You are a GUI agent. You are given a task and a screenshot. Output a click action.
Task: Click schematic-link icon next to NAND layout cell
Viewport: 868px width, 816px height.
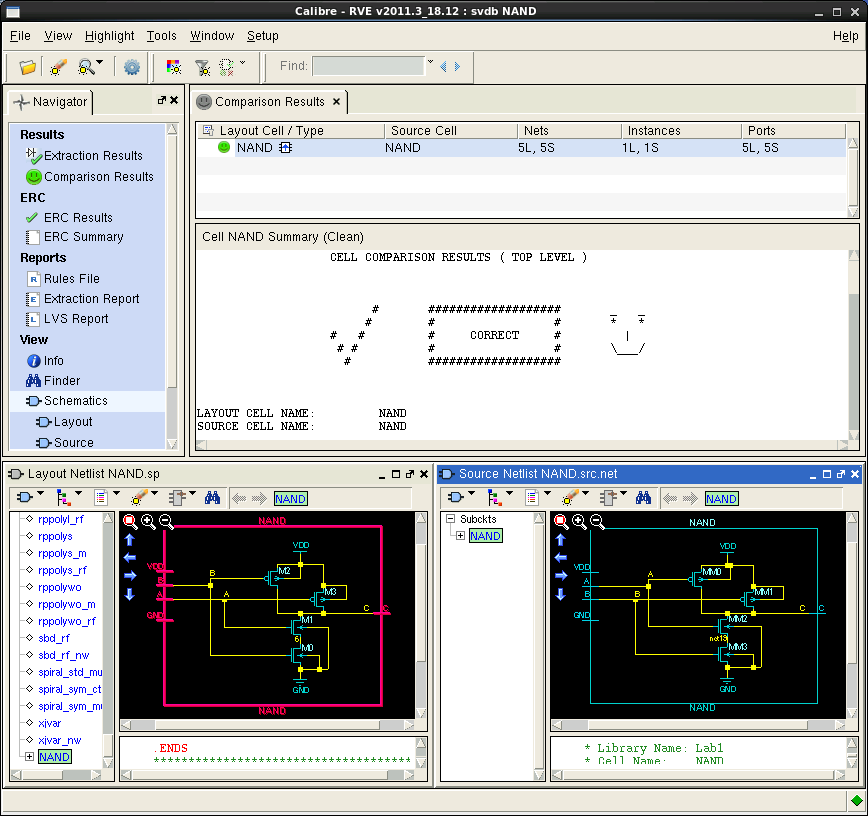point(286,148)
